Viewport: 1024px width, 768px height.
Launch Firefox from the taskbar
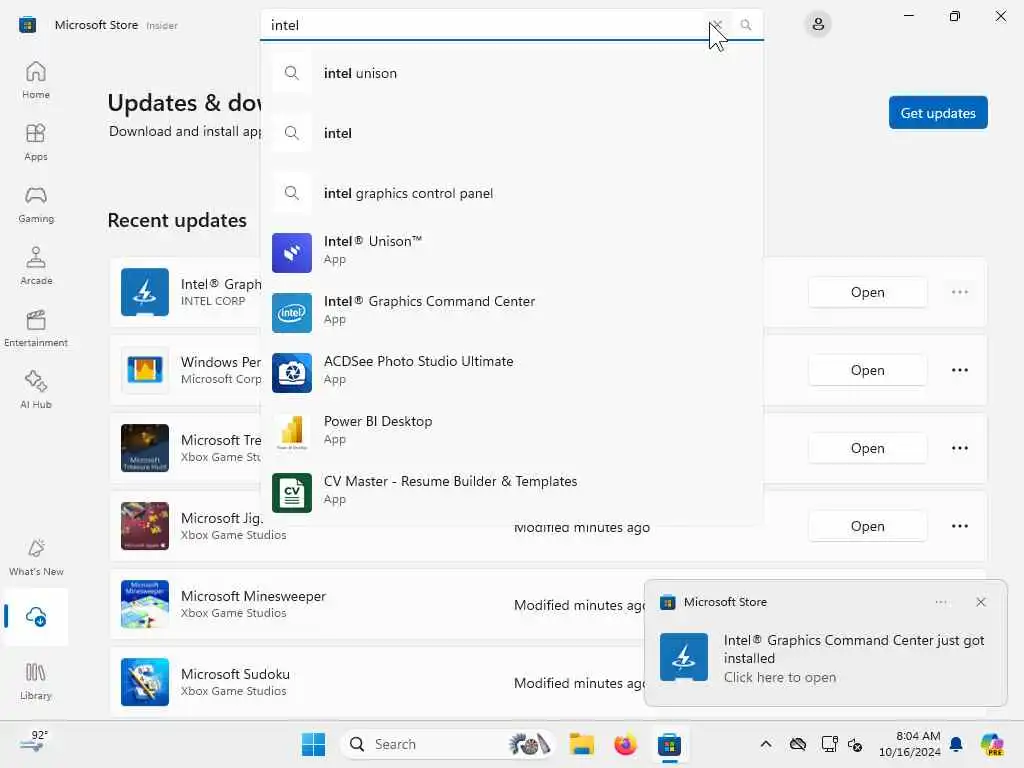tap(625, 744)
